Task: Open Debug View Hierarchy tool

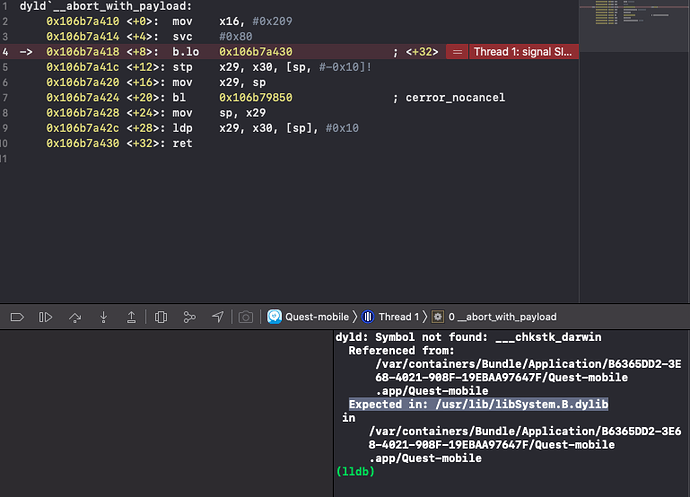Action: (x=161, y=317)
